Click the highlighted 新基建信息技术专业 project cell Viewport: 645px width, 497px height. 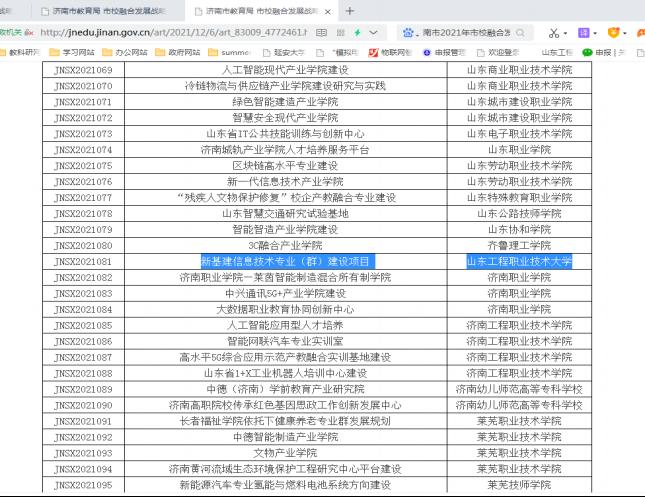click(x=285, y=261)
